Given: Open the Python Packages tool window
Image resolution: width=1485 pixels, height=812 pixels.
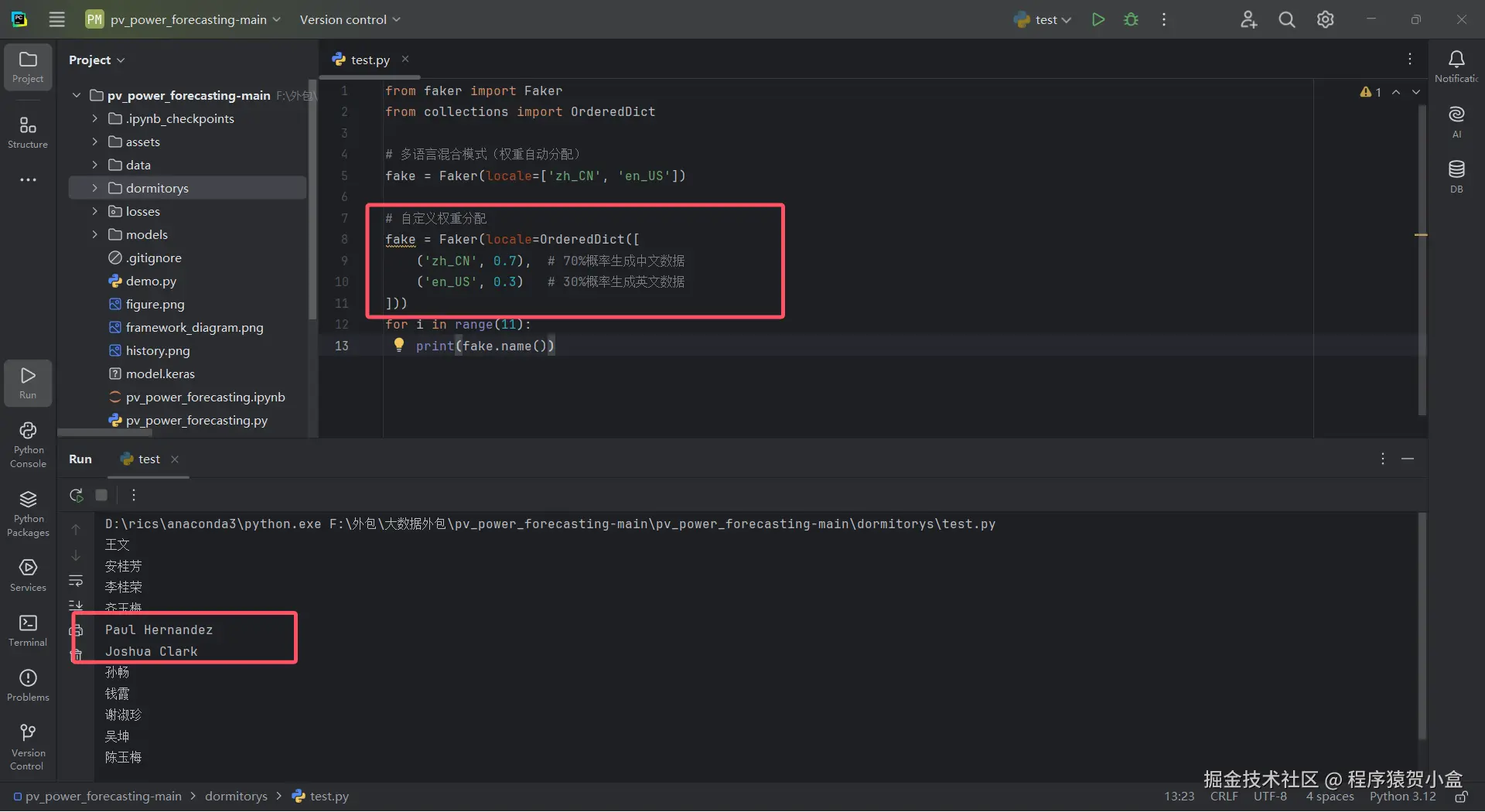Looking at the screenshot, I should tap(28, 513).
